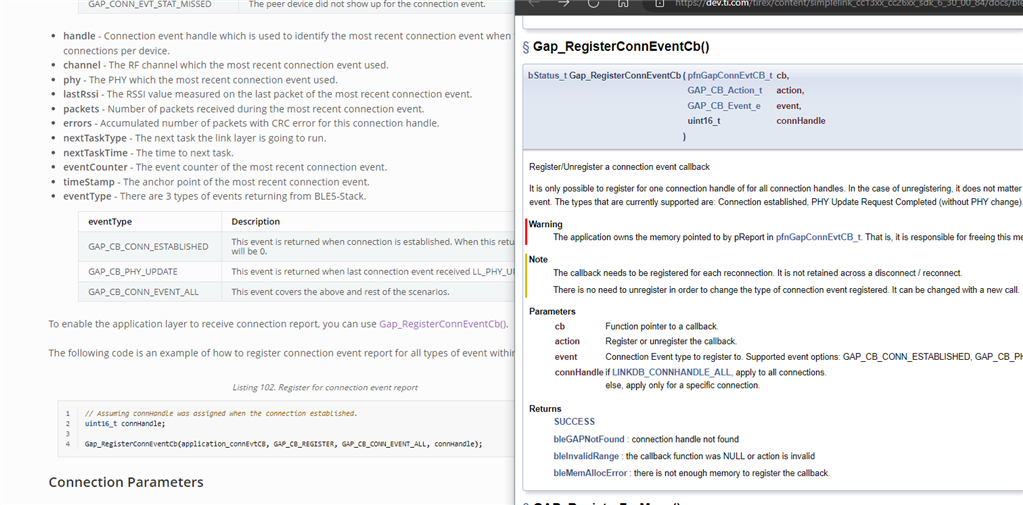Select the 'packets' bullet term

[82, 109]
